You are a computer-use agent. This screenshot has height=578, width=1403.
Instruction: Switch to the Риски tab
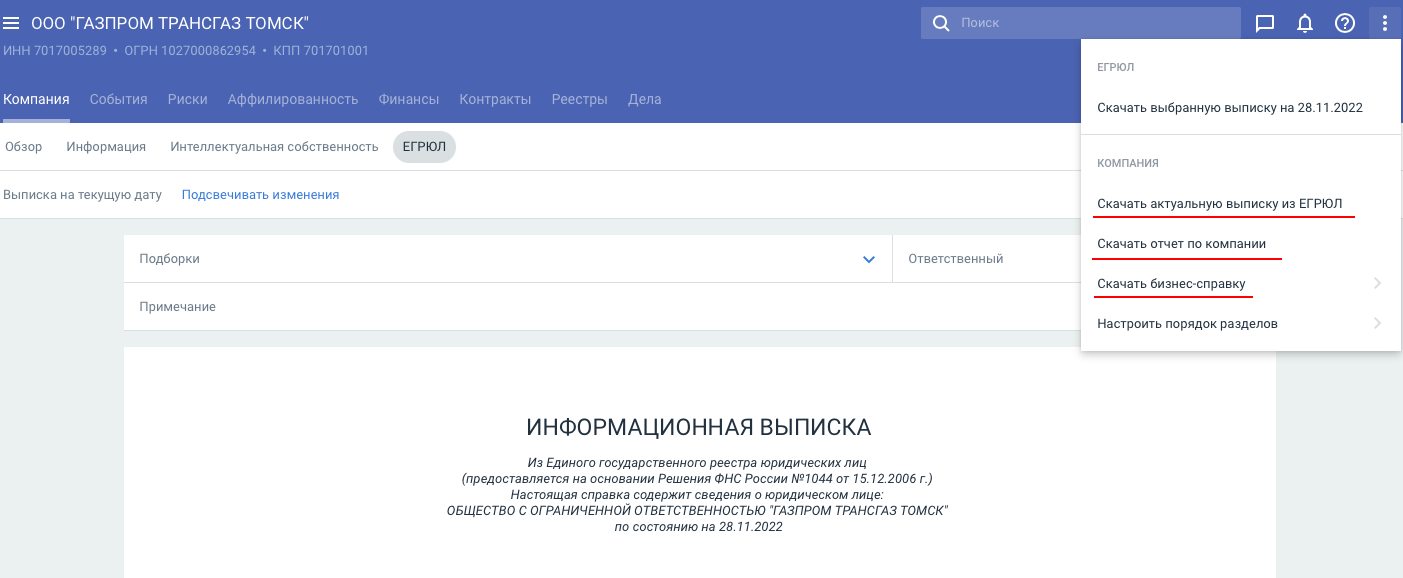click(188, 99)
